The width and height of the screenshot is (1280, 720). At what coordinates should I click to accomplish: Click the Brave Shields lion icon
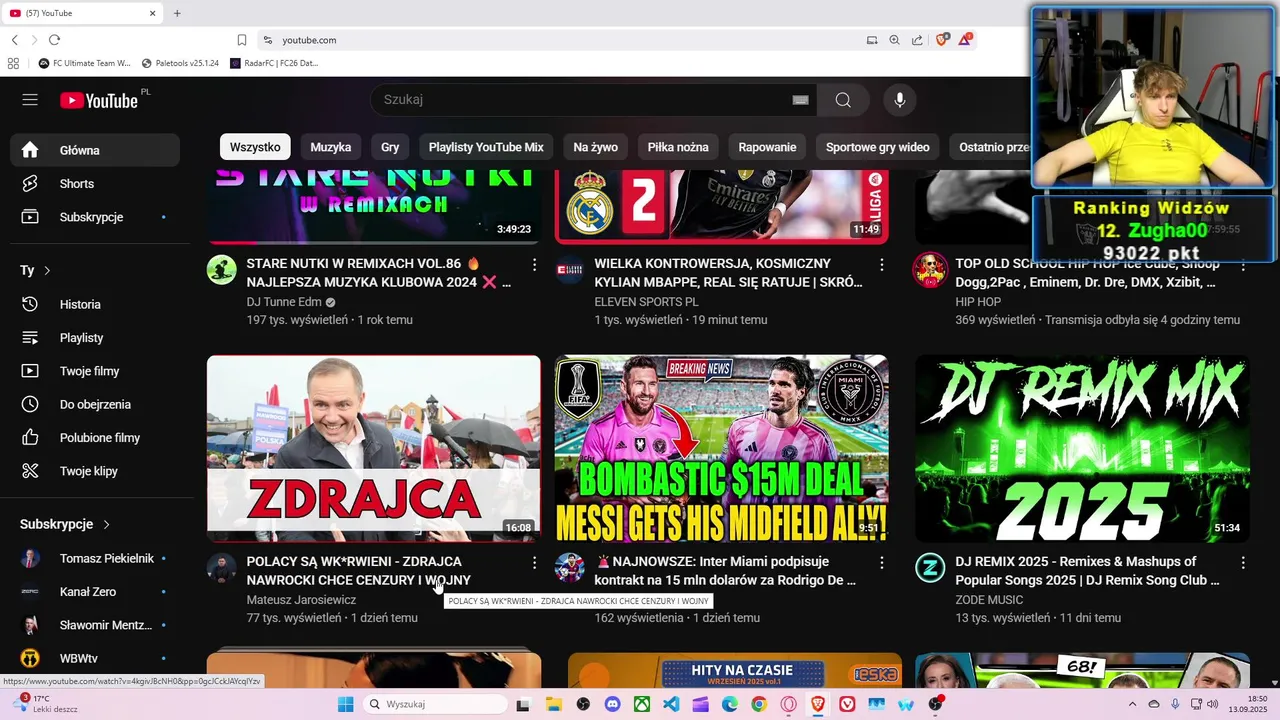942,40
